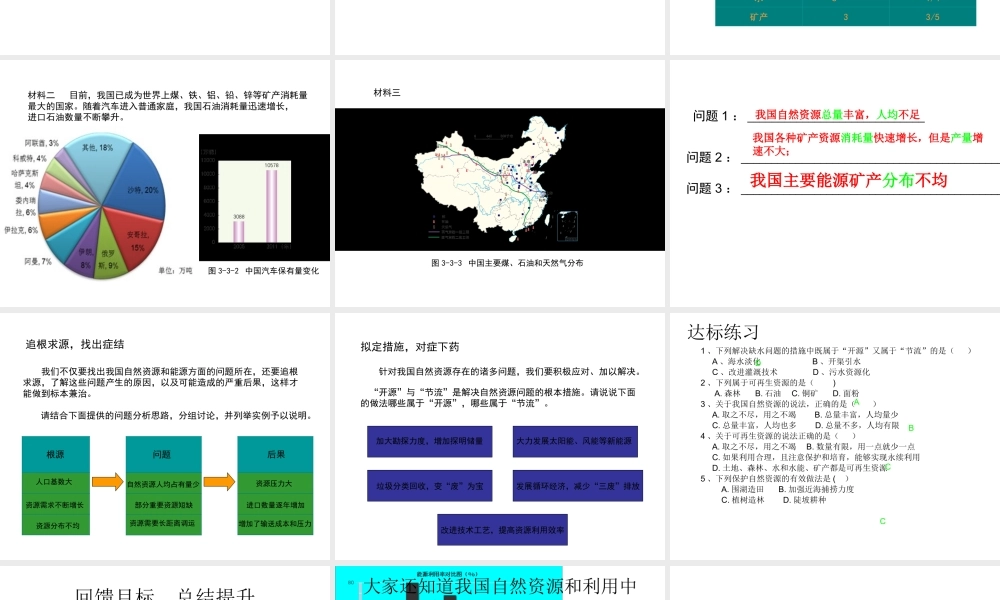Screen dimensions: 1000x600
Task: Select the 达标练习 exercise slide
Action: tap(835, 436)
